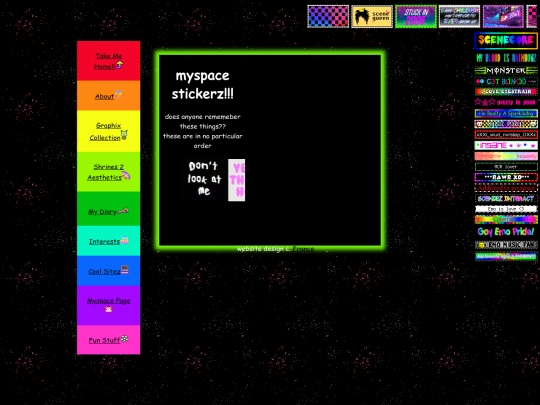The width and height of the screenshot is (540, 405).
Task: Click the RAWR XD blinkie
Action: [506, 177]
